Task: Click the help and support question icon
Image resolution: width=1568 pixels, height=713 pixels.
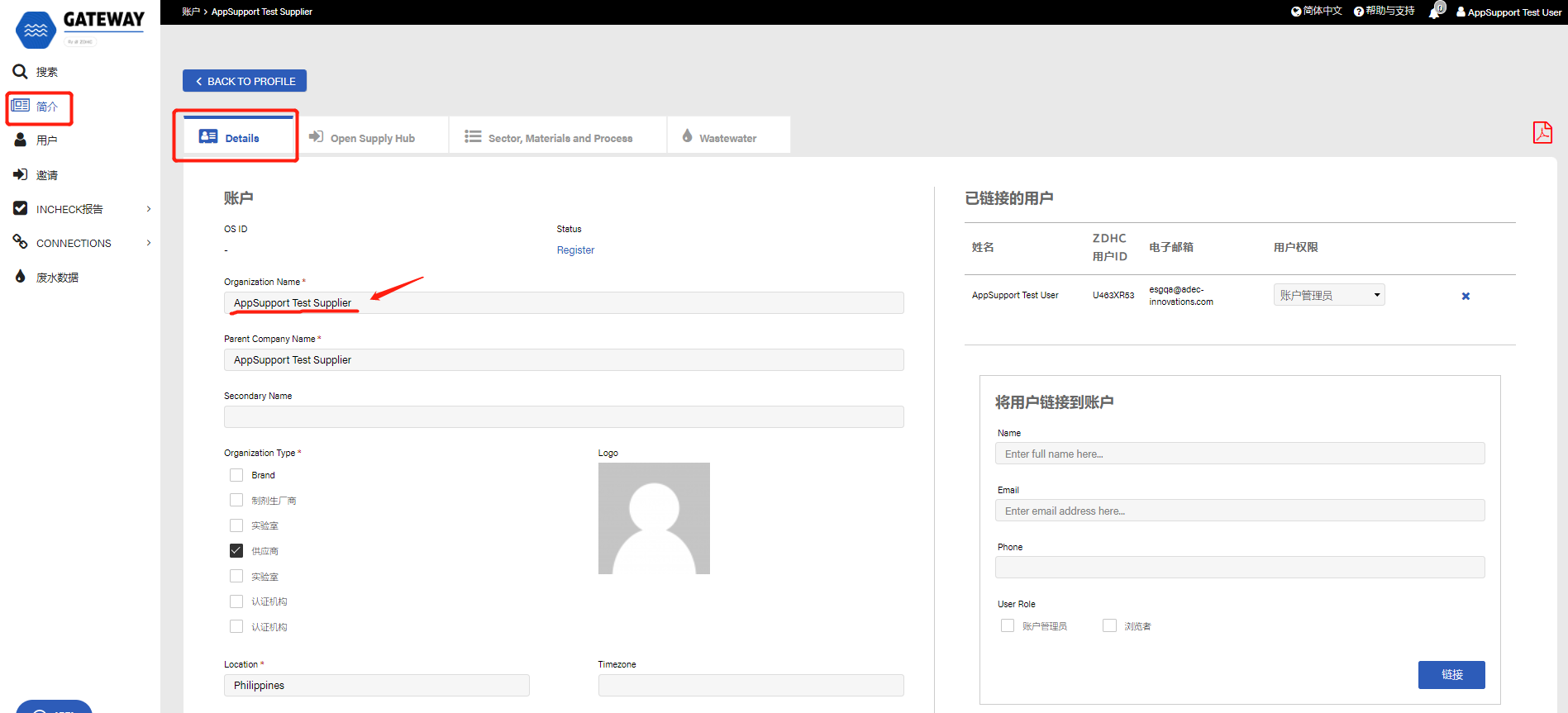Action: click(1359, 12)
